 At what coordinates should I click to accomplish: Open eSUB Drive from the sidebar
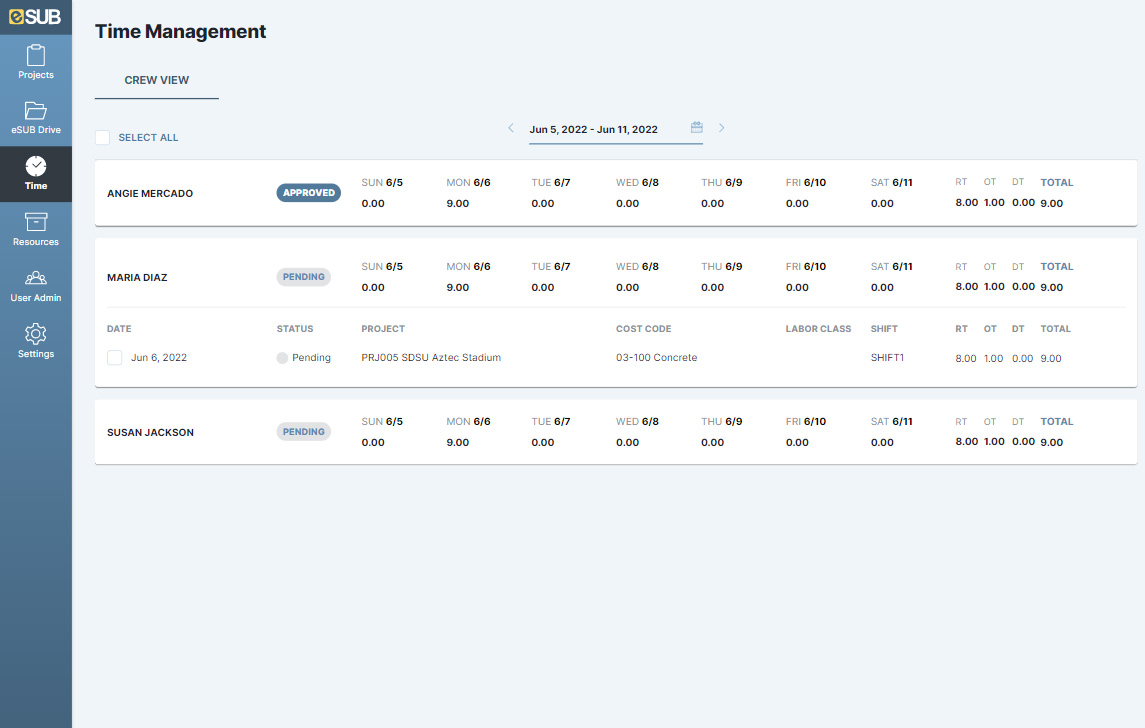pos(35,117)
